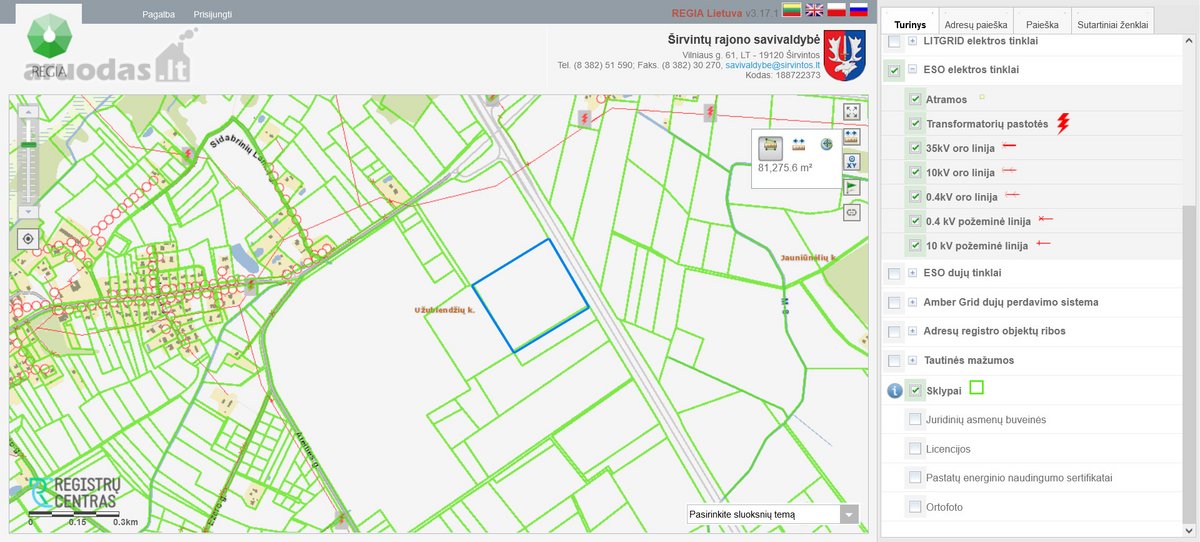Open the Pasirinkite sluoksnių temą dropdown
1200x542 pixels.
(772, 515)
